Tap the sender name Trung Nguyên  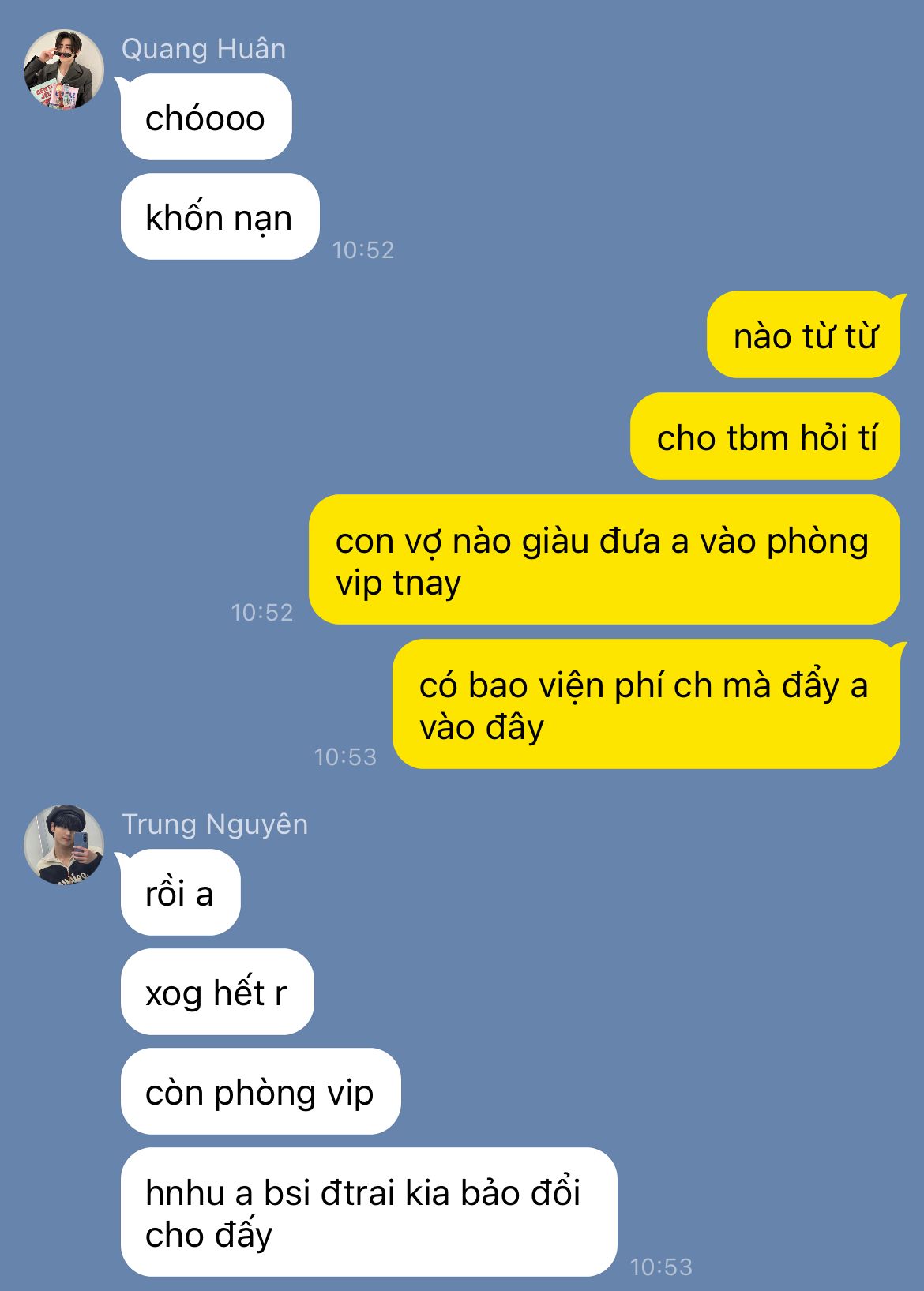[x=215, y=824]
